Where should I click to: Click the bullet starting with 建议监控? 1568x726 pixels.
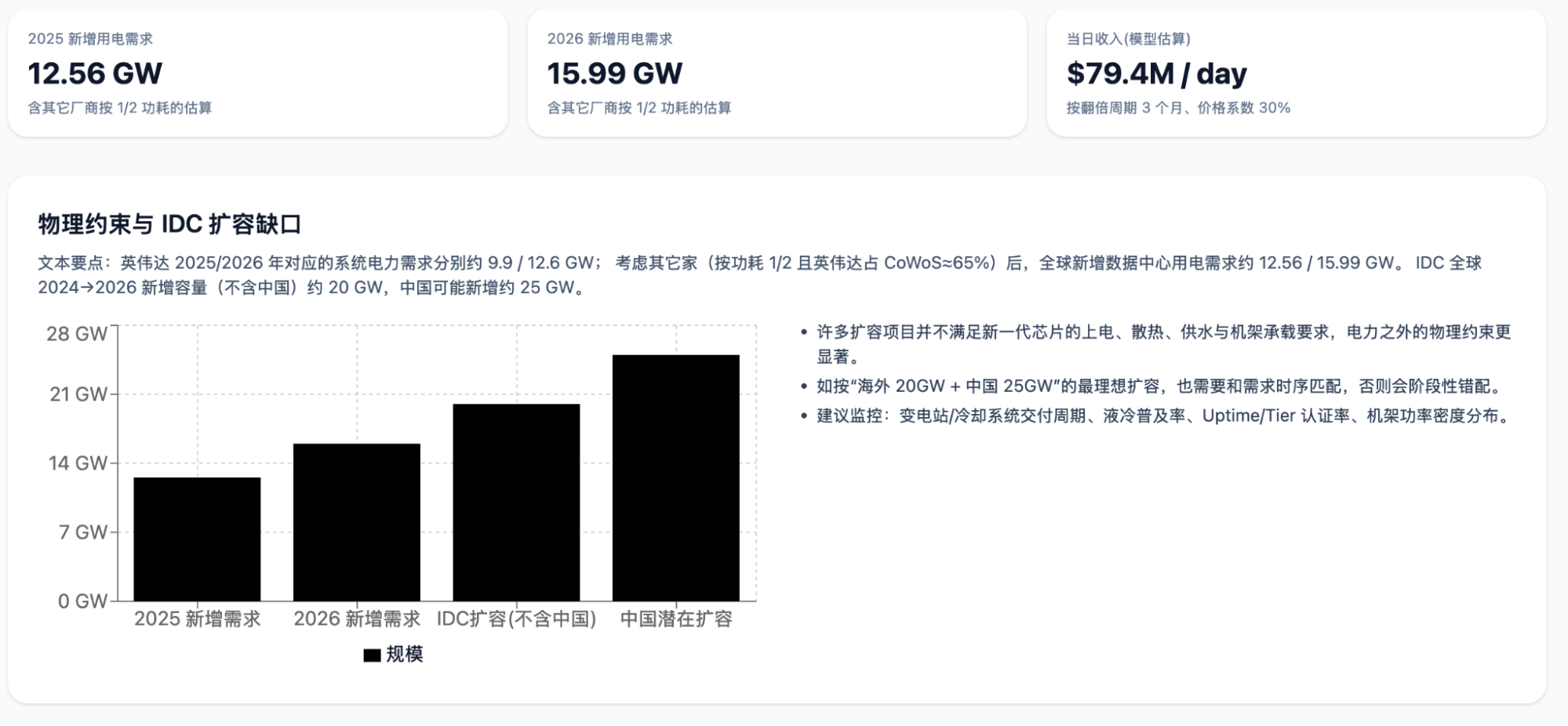[x=1163, y=416]
